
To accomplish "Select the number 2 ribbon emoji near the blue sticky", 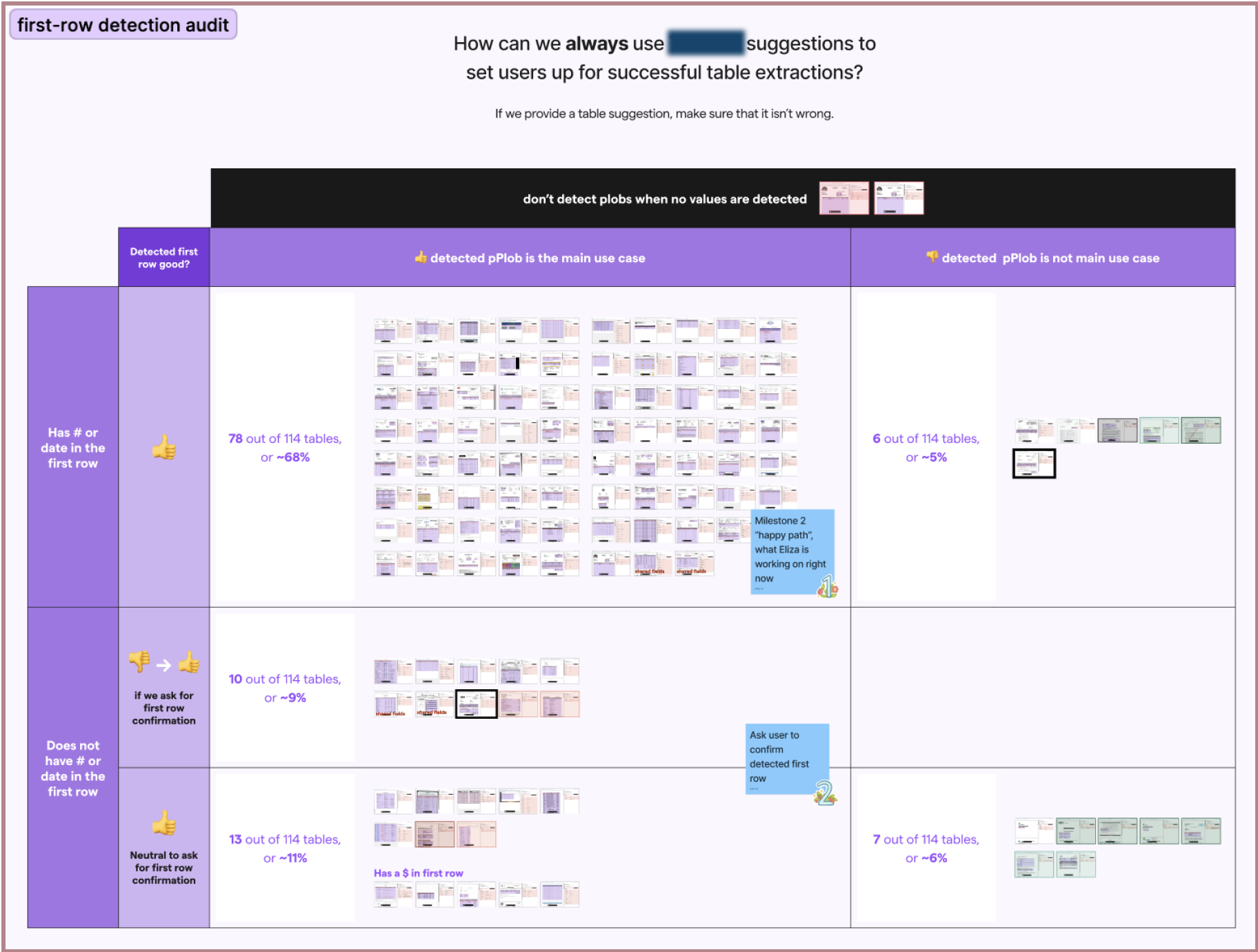I will (826, 794).
